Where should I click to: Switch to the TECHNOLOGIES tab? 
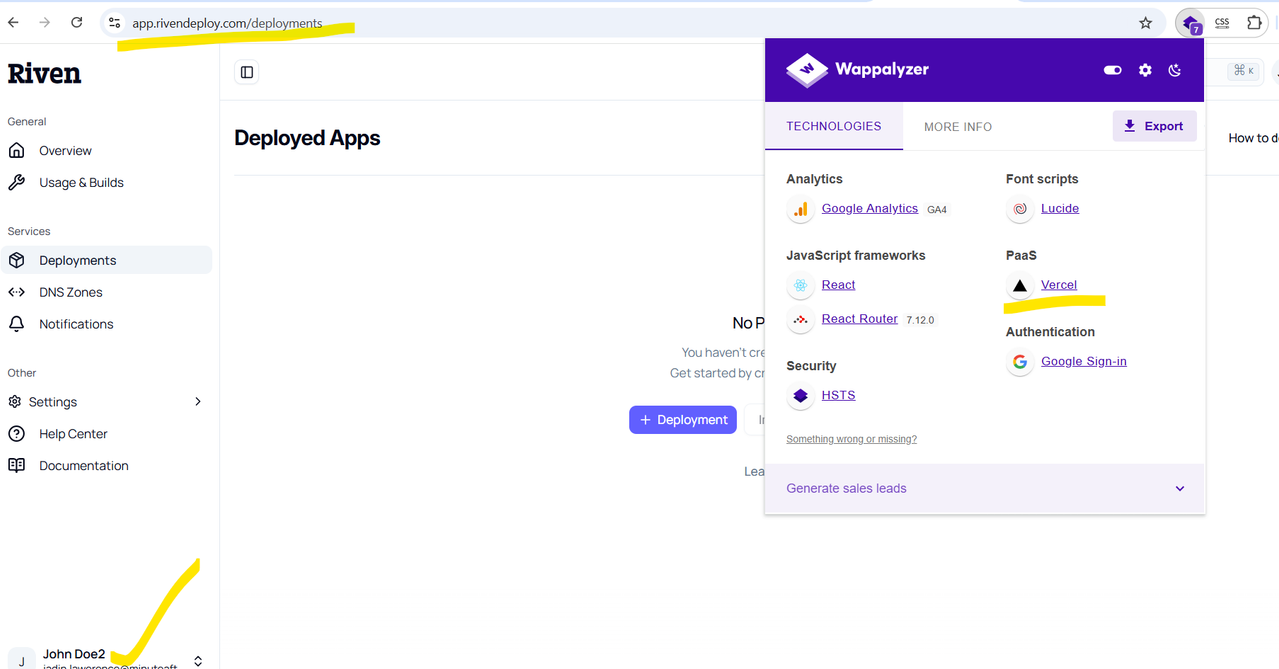[x=834, y=126]
